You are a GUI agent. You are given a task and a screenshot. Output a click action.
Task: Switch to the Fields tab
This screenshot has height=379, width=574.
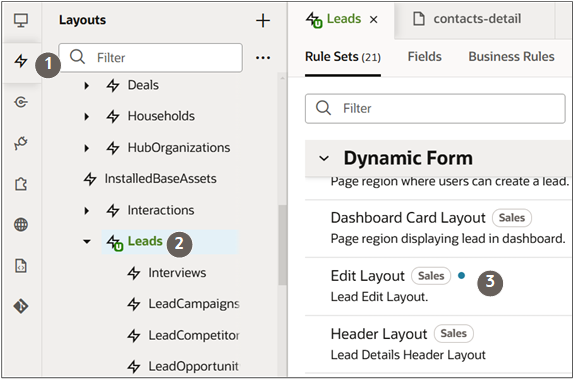click(x=425, y=57)
